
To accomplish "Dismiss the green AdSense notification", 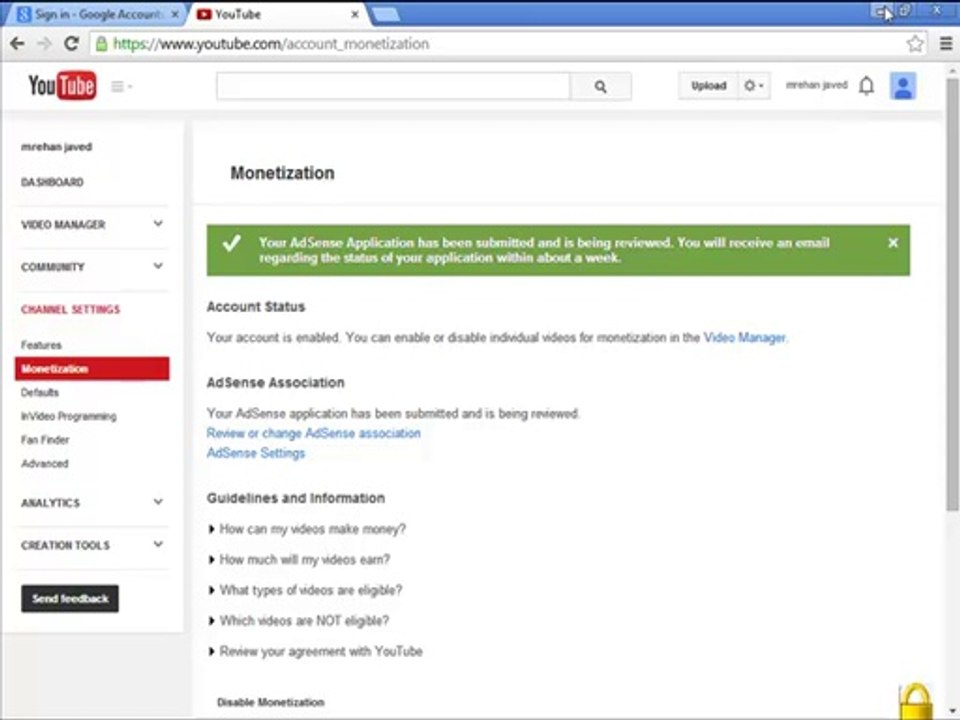I will (893, 242).
